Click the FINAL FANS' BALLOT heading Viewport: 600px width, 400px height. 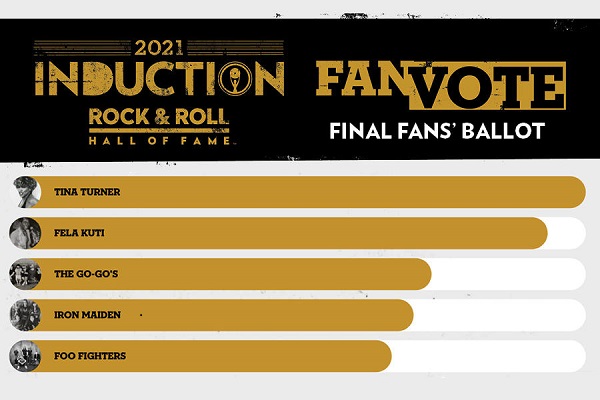(x=437, y=131)
